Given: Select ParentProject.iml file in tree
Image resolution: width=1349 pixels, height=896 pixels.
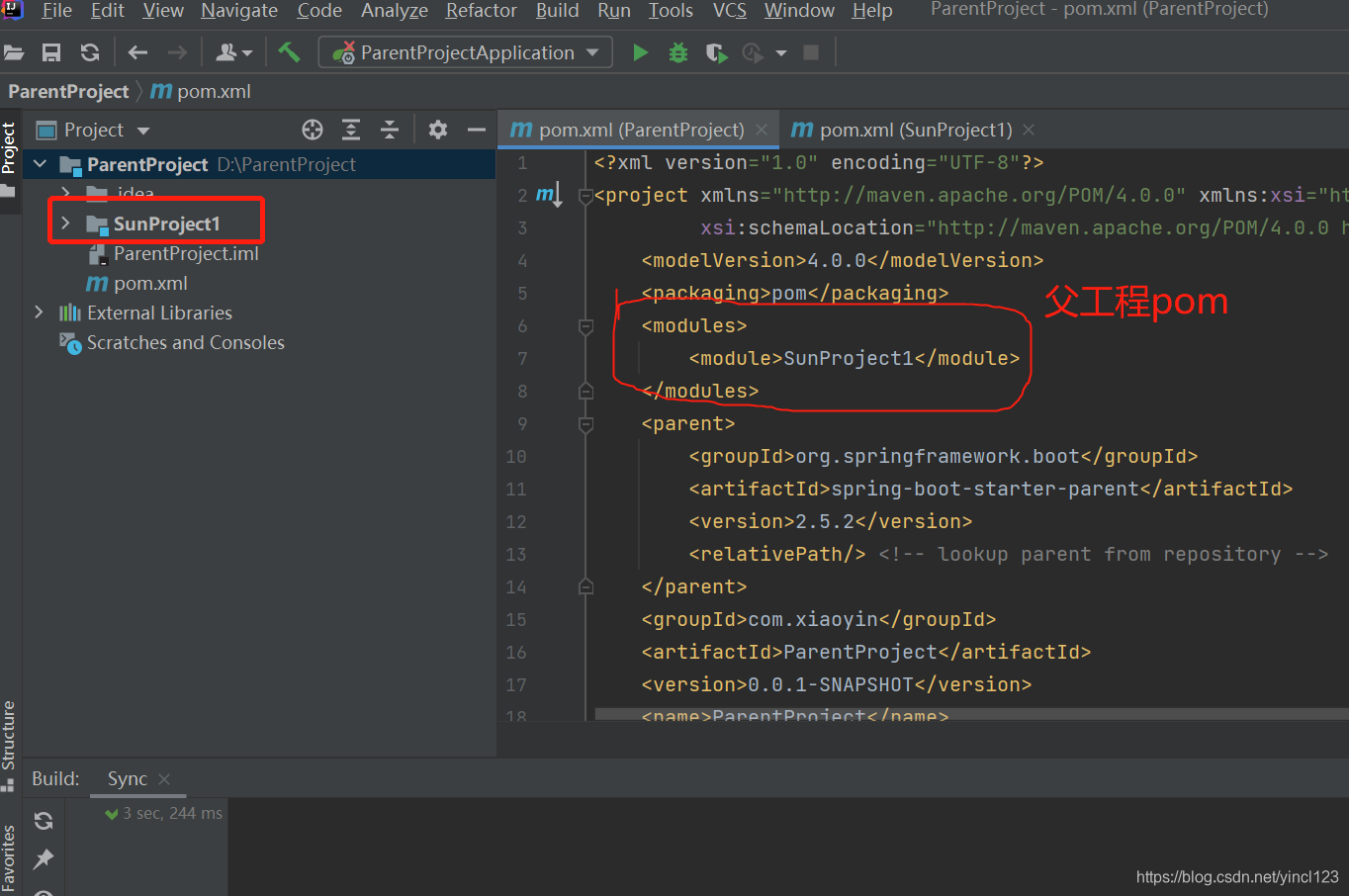Looking at the screenshot, I should 186,253.
